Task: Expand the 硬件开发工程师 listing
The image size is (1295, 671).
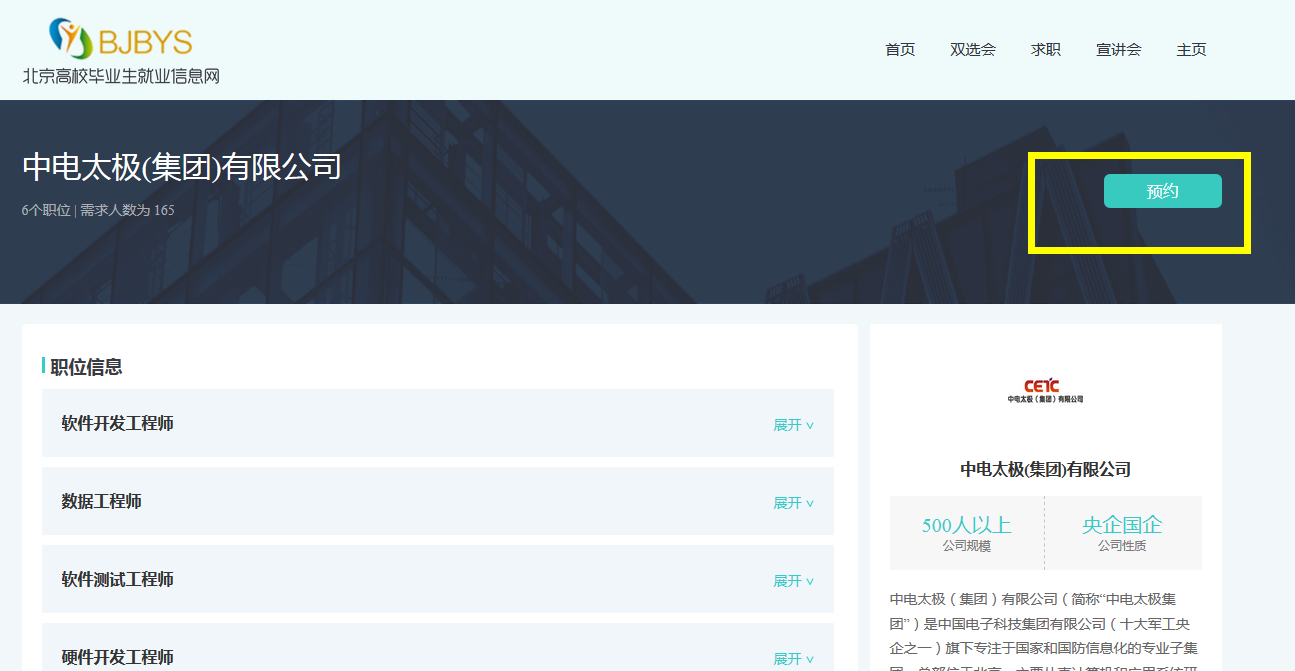Action: pos(793,658)
